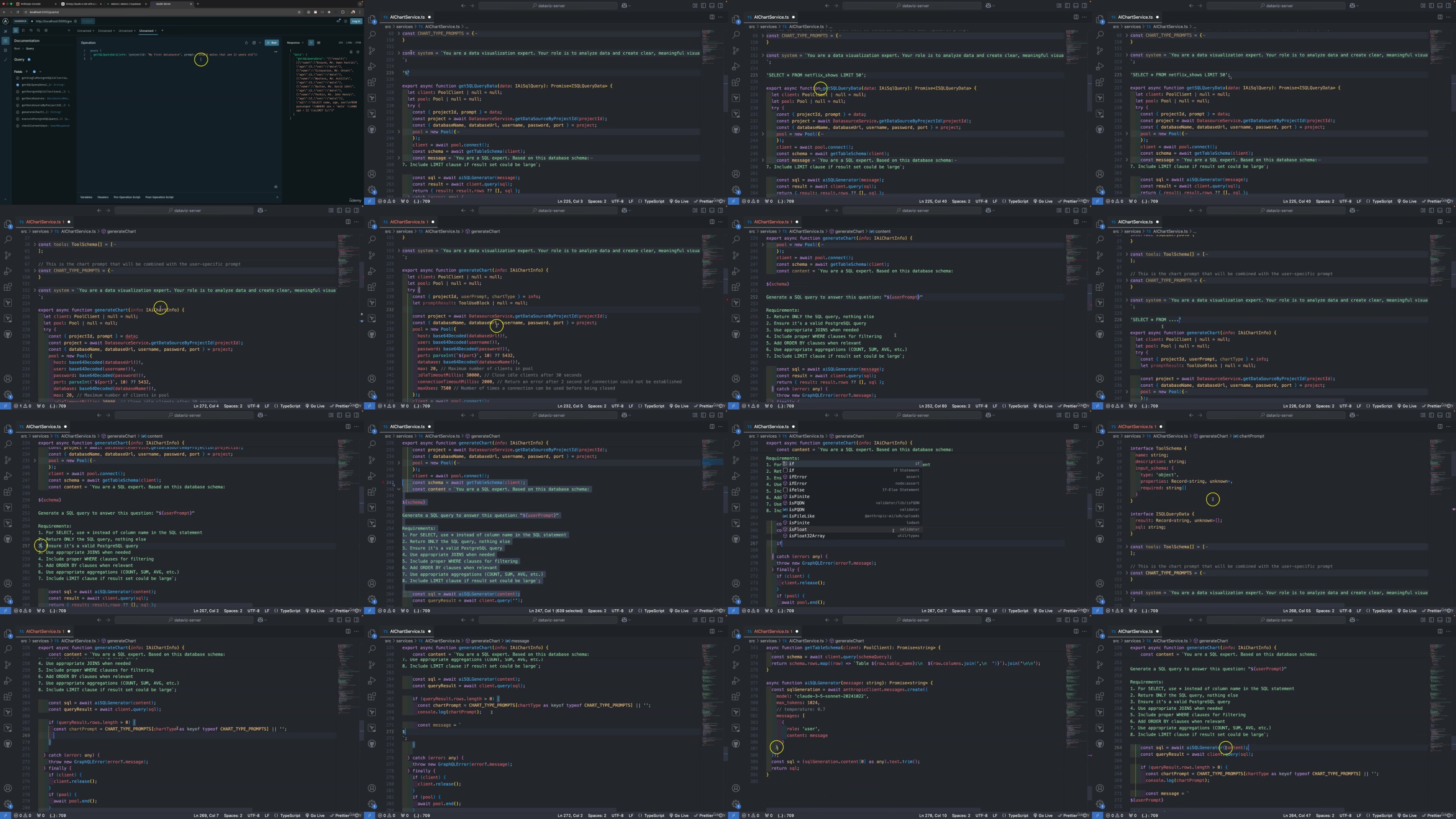
Task: Sort Fields with the up-arrow icon
Action: (x=26, y=72)
